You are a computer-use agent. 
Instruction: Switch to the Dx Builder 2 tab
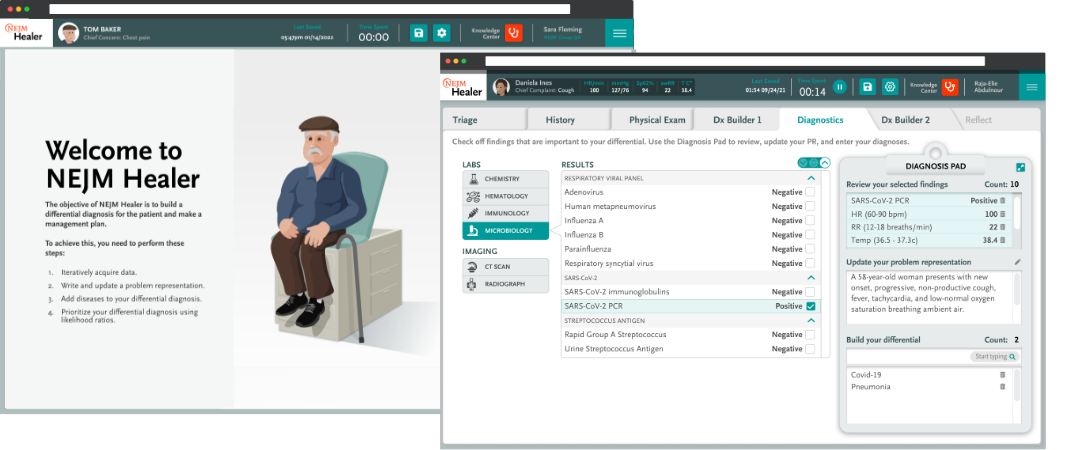tap(906, 120)
